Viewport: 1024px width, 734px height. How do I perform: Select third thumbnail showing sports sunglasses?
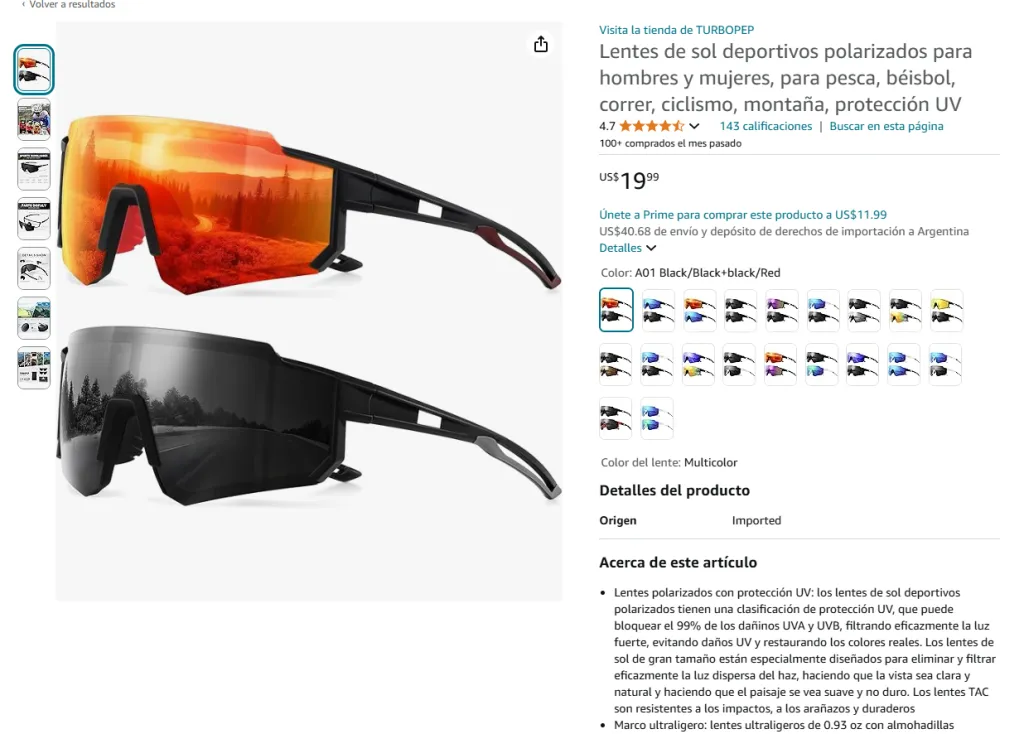(x=34, y=169)
